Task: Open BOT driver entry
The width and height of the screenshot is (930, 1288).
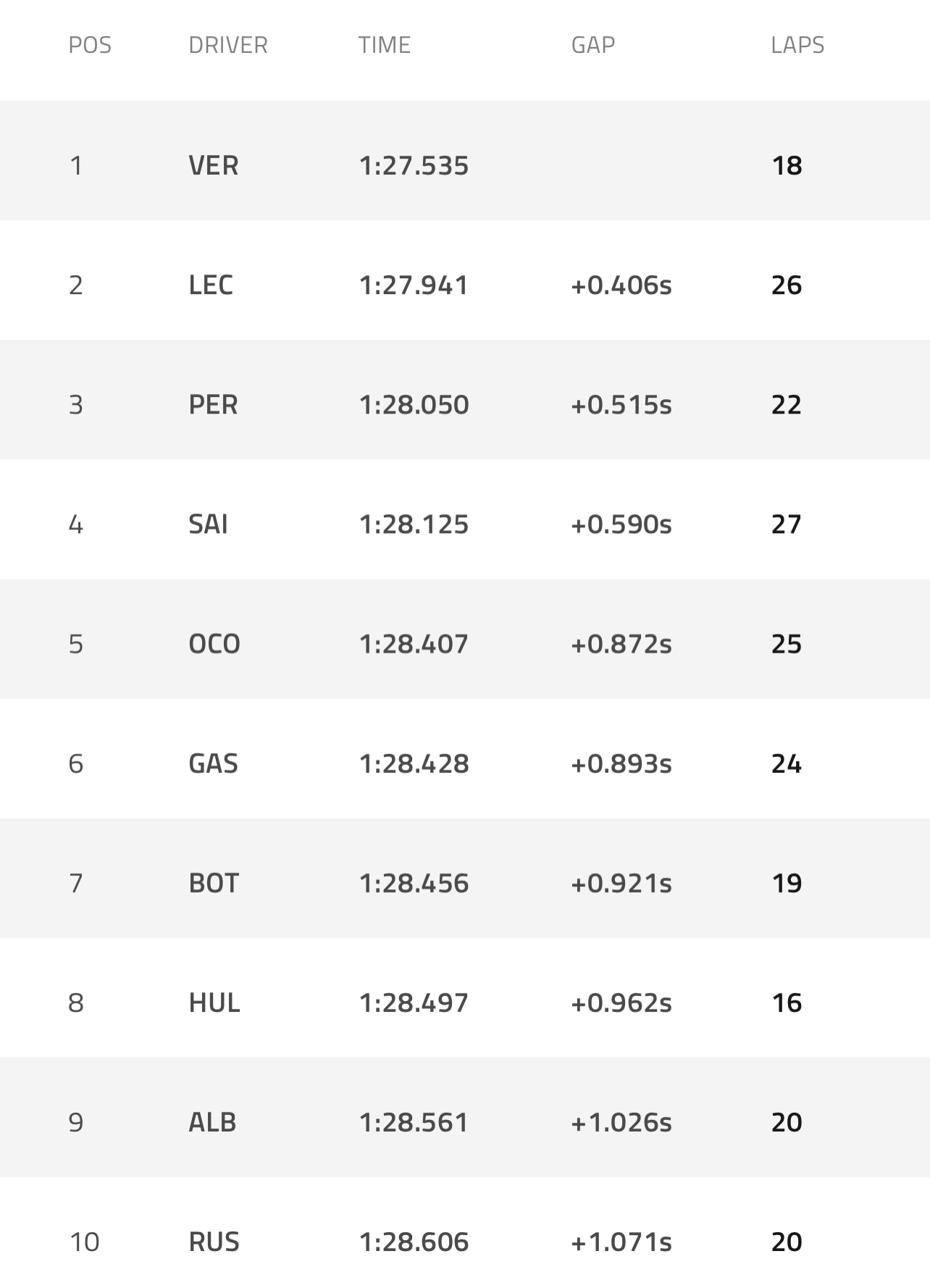Action: pyautogui.click(x=213, y=883)
